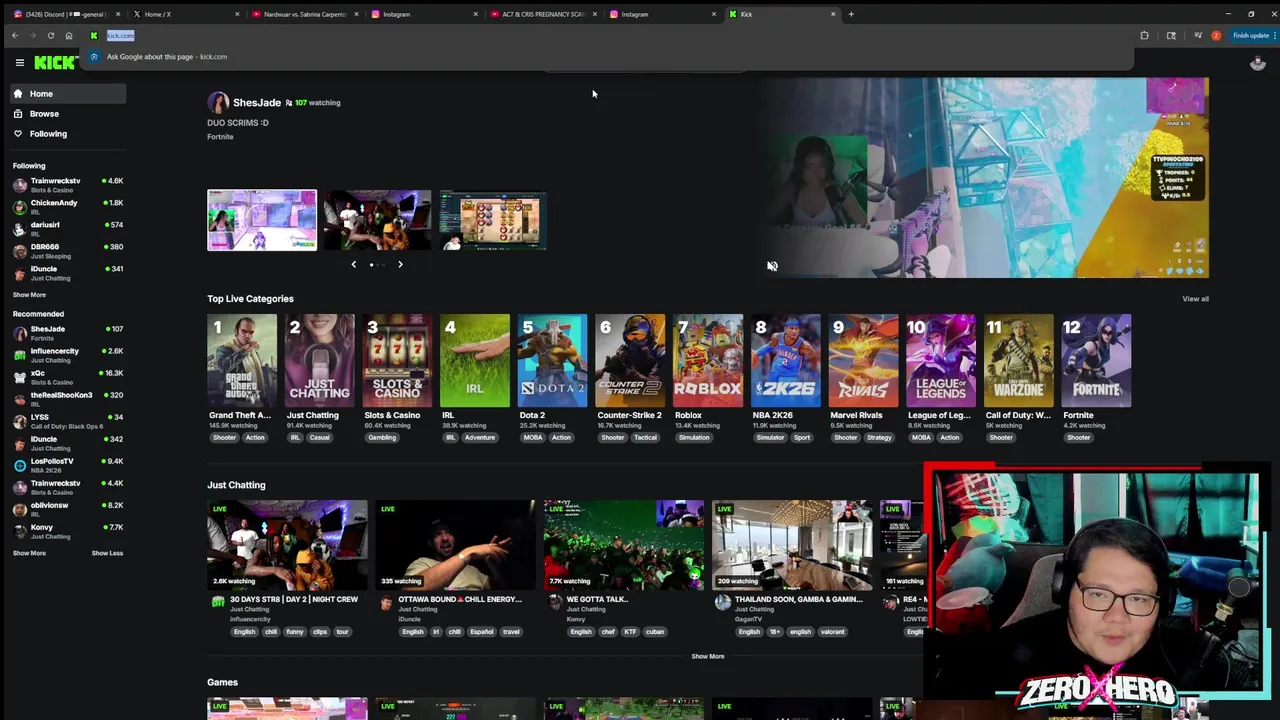Open NBA 2K26 category card
Screen dimensions: 1280x720
pyautogui.click(x=786, y=361)
